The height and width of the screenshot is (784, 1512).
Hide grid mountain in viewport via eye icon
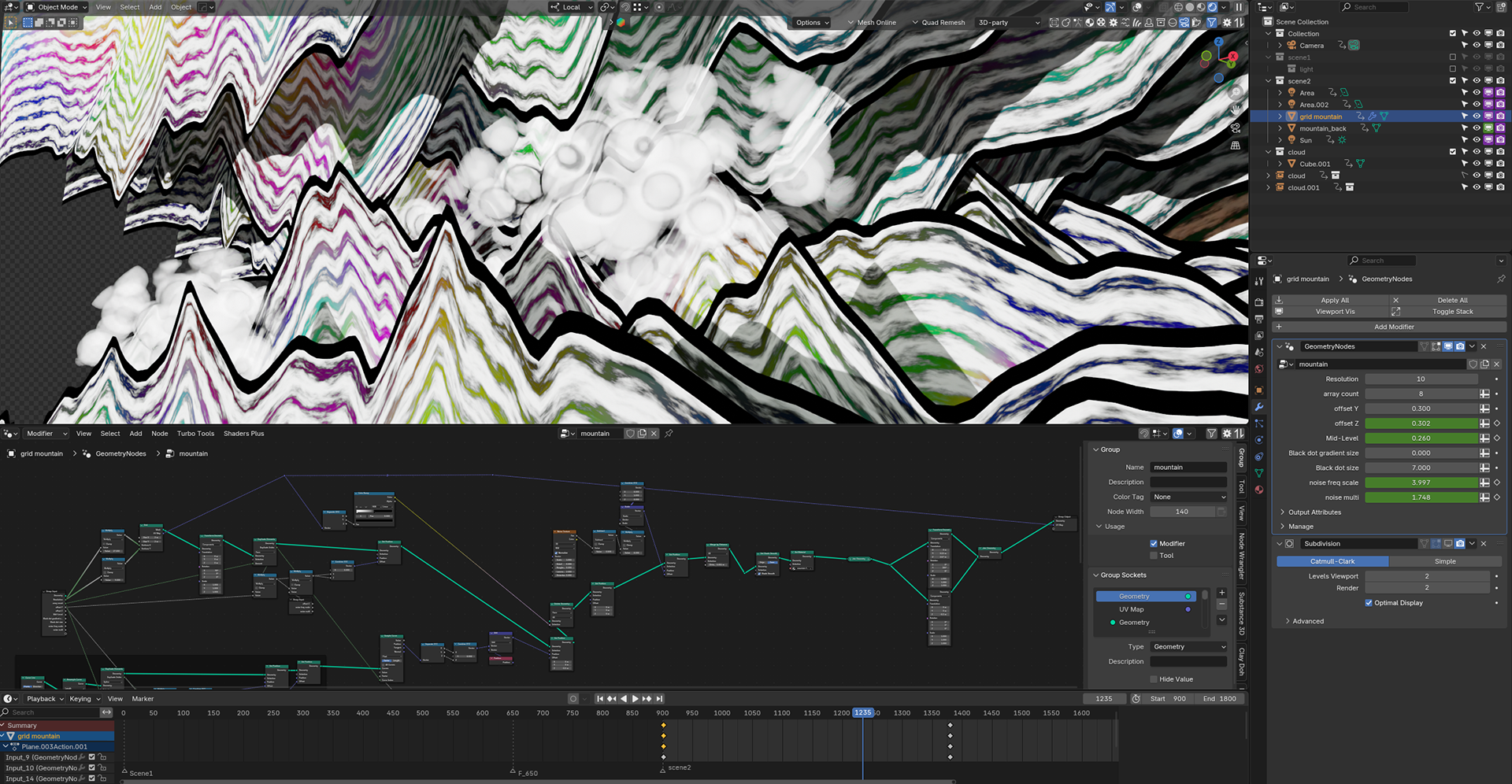(x=1477, y=116)
